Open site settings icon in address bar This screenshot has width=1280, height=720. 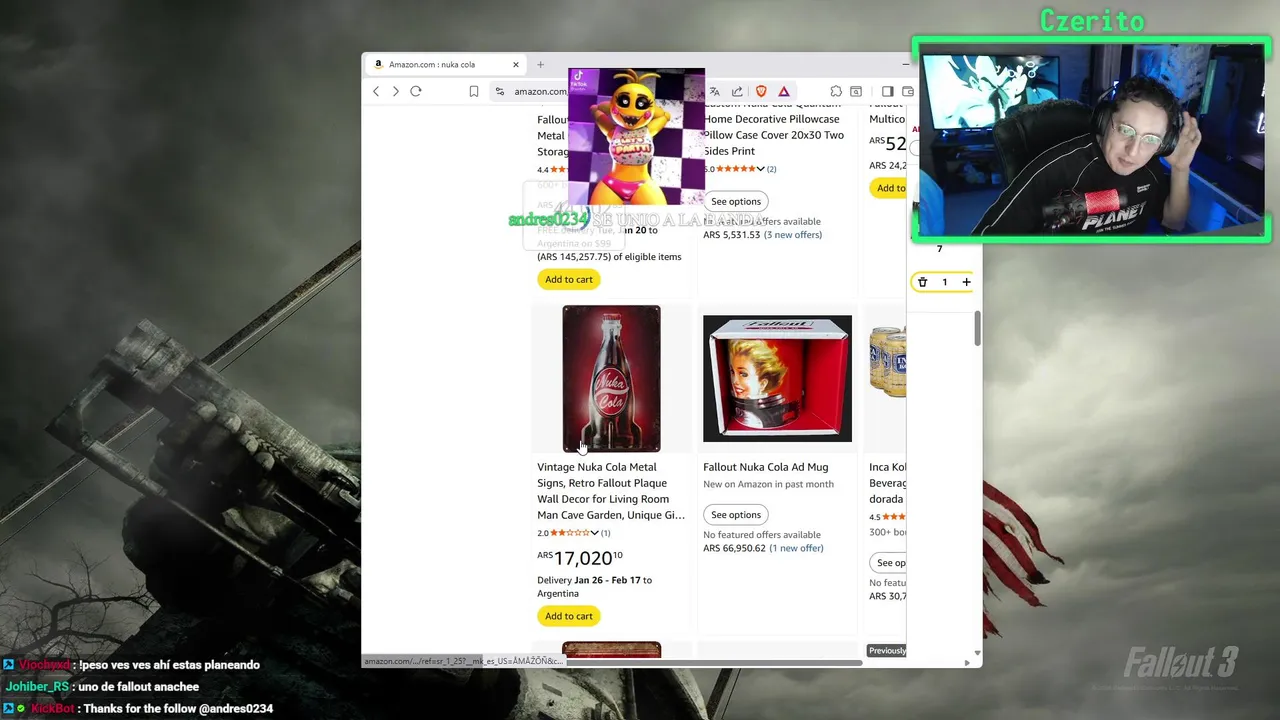(500, 91)
